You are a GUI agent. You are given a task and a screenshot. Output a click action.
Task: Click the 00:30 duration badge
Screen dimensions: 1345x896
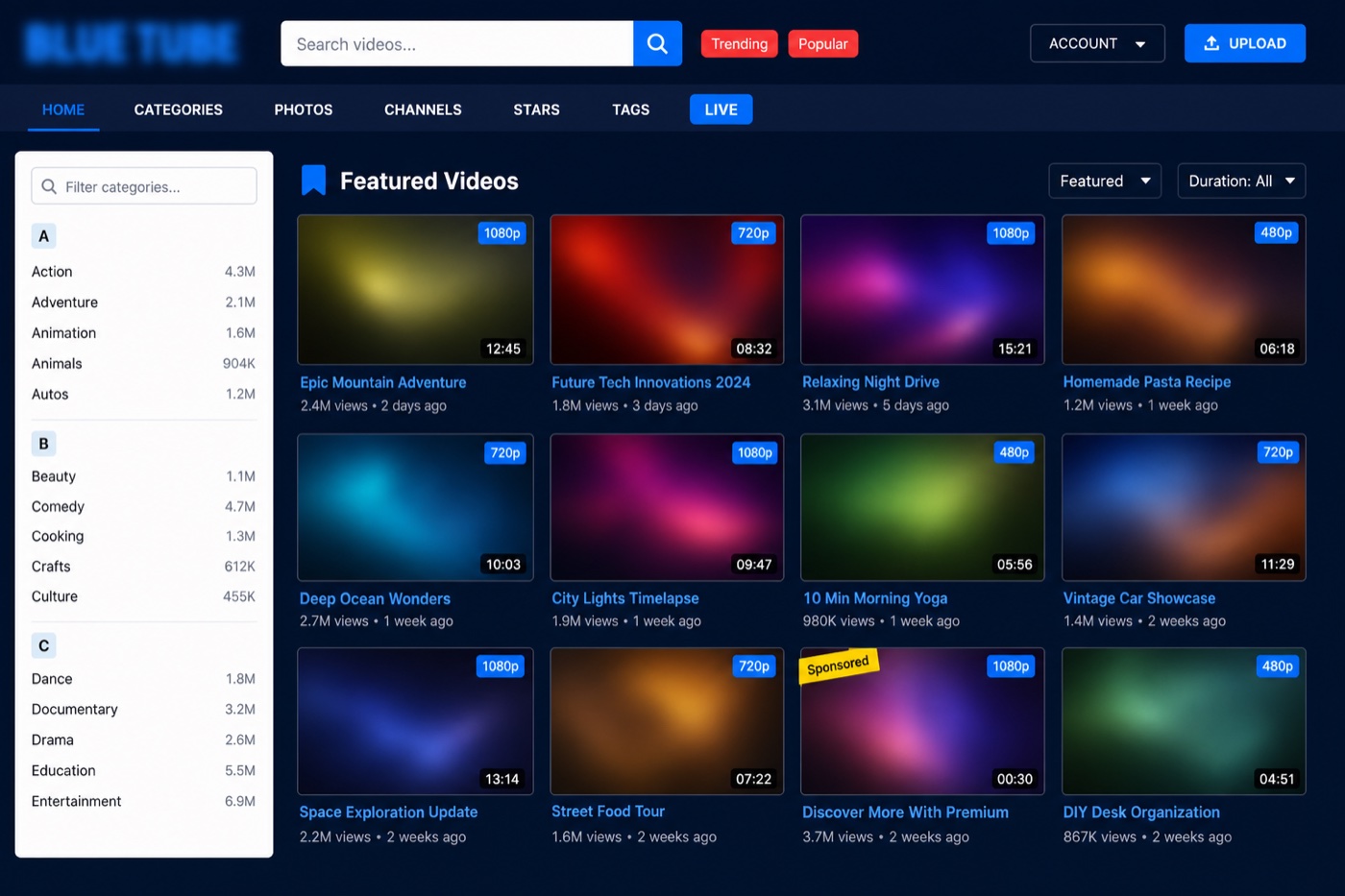(1015, 779)
